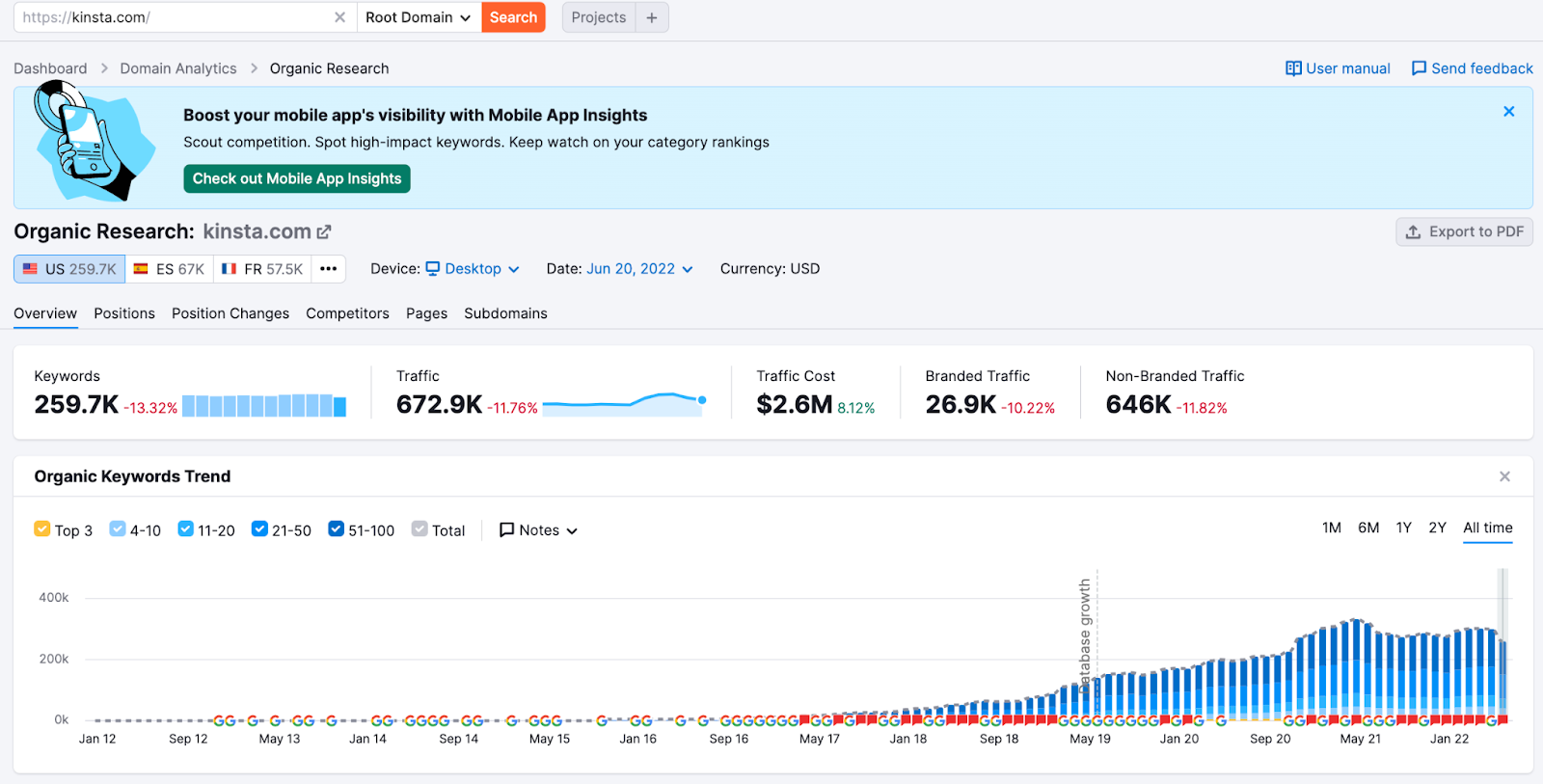Select the 2Y time range

point(1438,527)
